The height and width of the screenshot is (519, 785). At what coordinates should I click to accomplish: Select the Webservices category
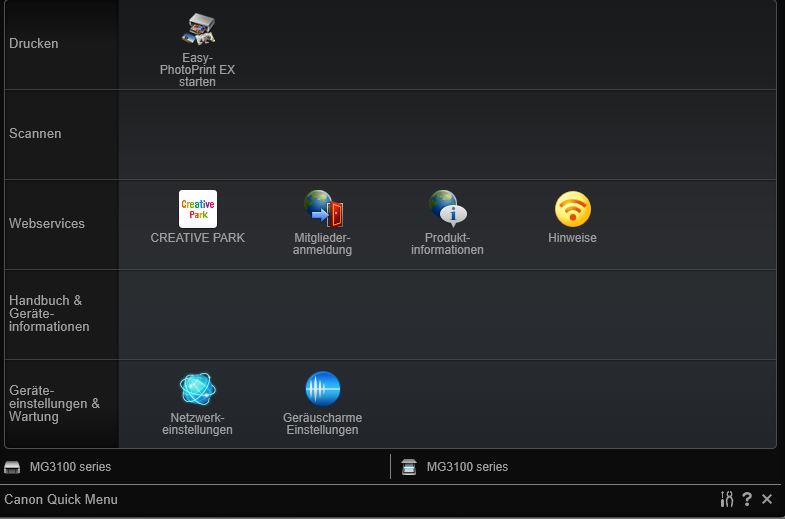(62, 224)
